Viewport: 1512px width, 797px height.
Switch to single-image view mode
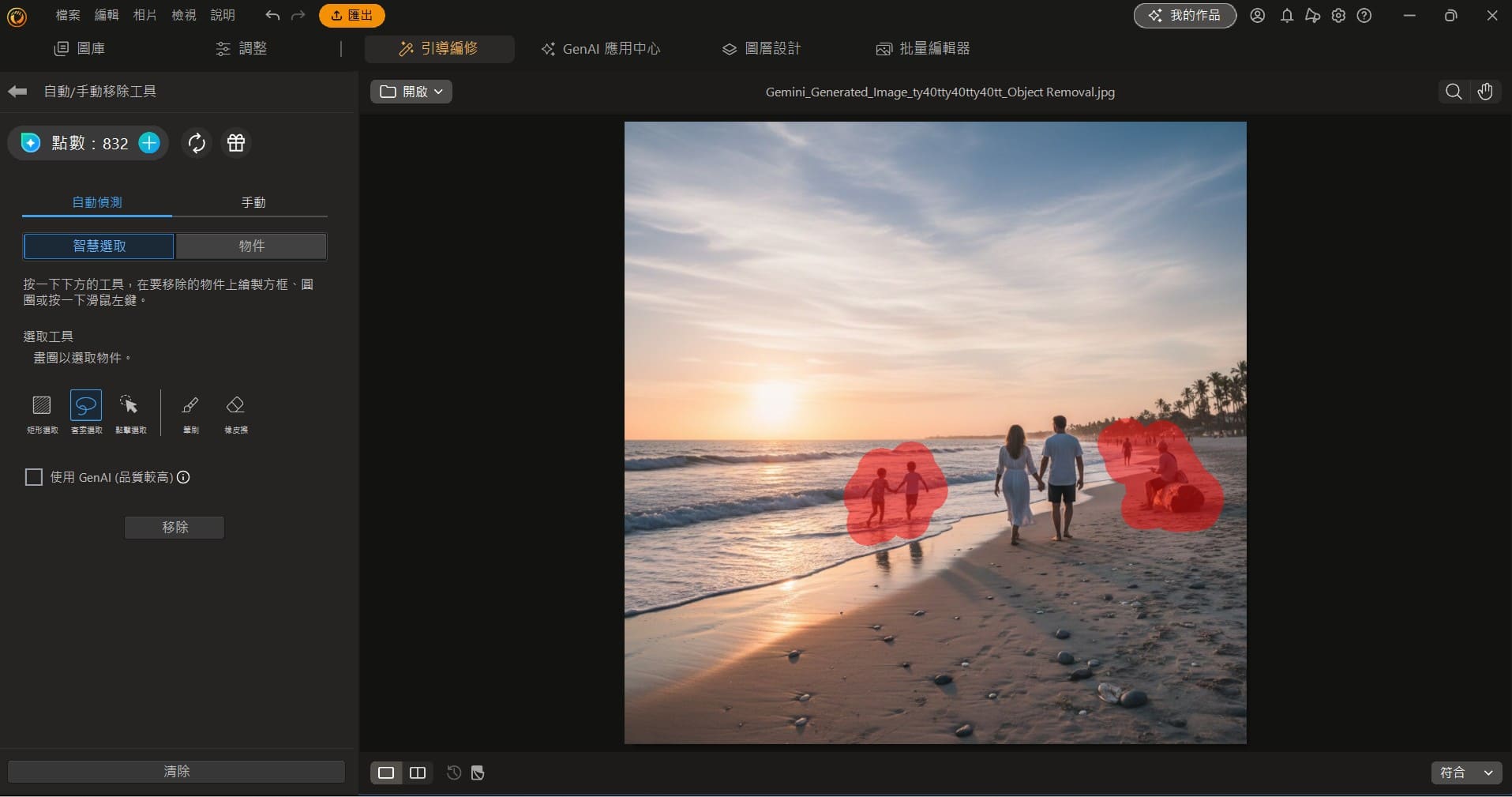[x=386, y=773]
